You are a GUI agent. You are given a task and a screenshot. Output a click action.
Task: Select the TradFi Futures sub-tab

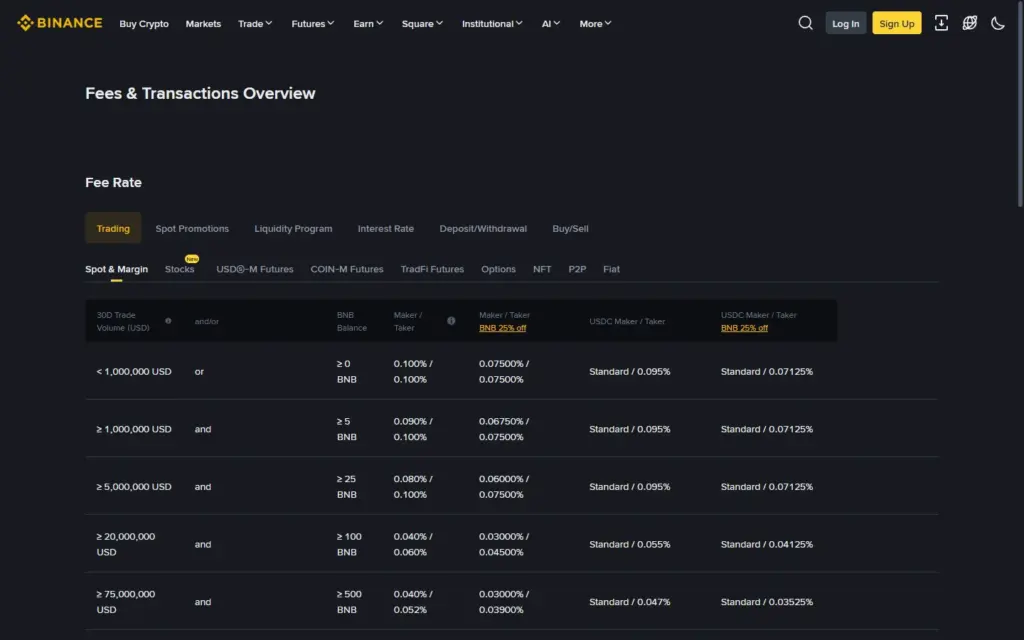pos(432,269)
